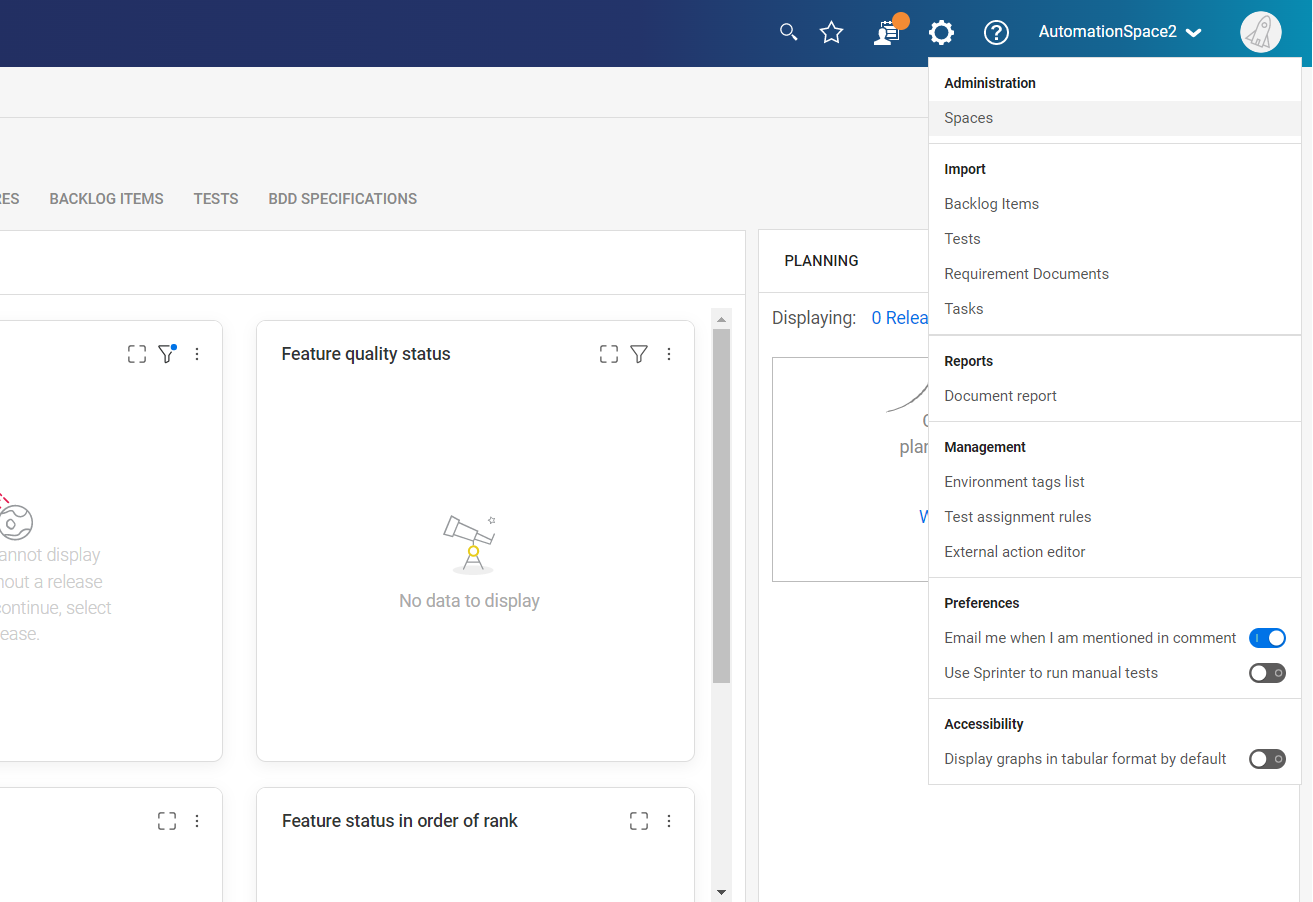
Task: Choose Document report from the Reports section
Action: [x=1000, y=396]
